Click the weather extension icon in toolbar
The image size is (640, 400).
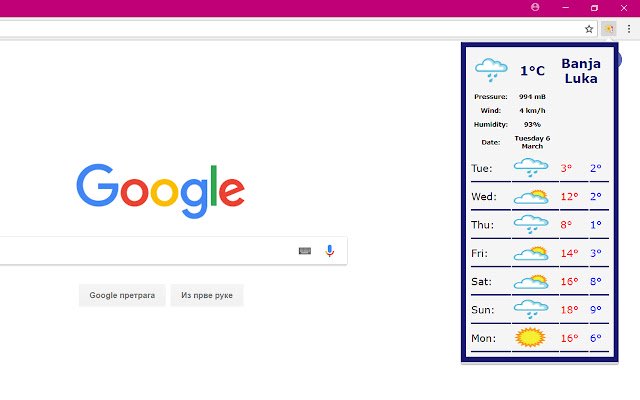609,29
